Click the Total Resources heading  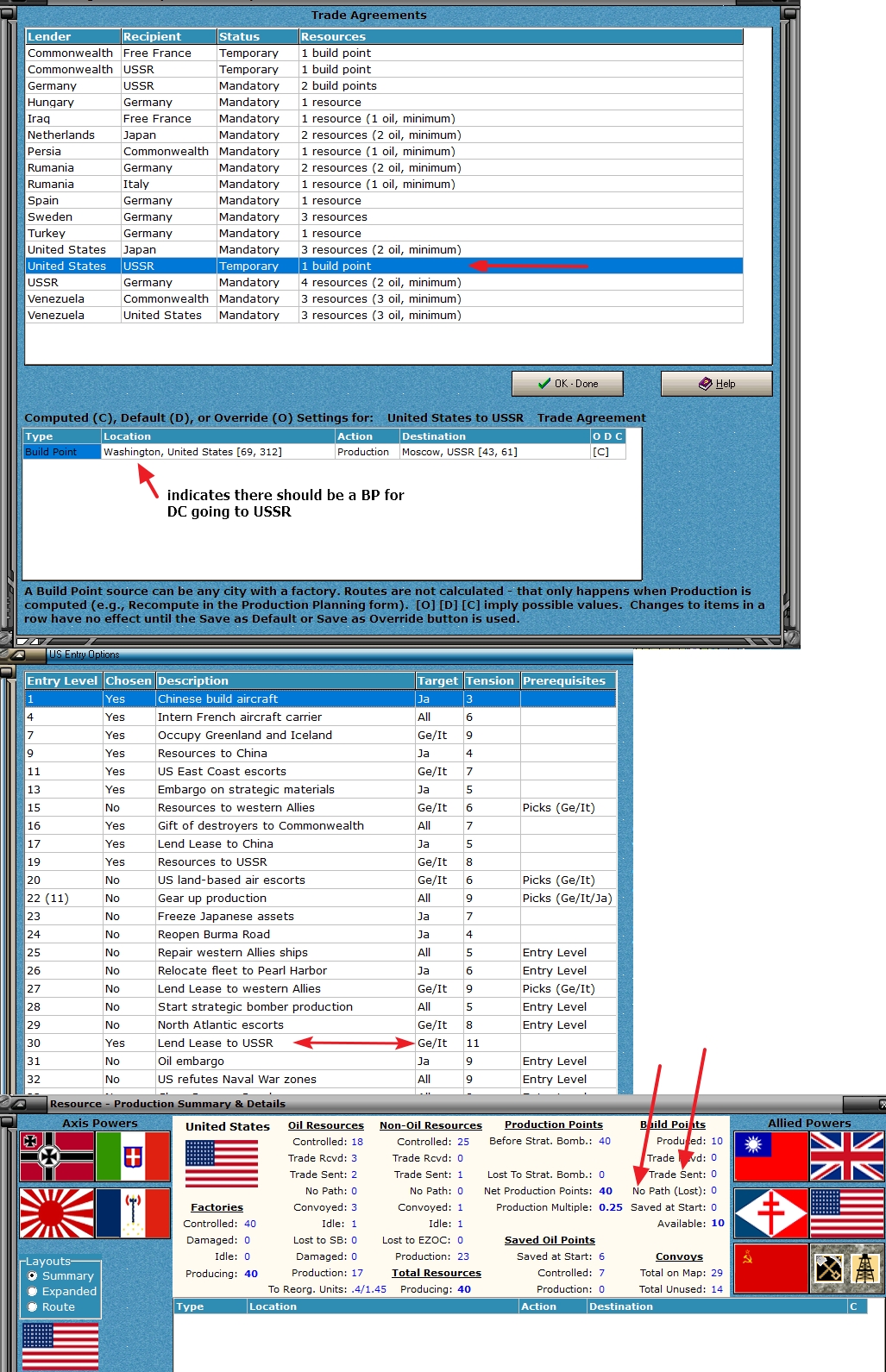coord(437,1273)
